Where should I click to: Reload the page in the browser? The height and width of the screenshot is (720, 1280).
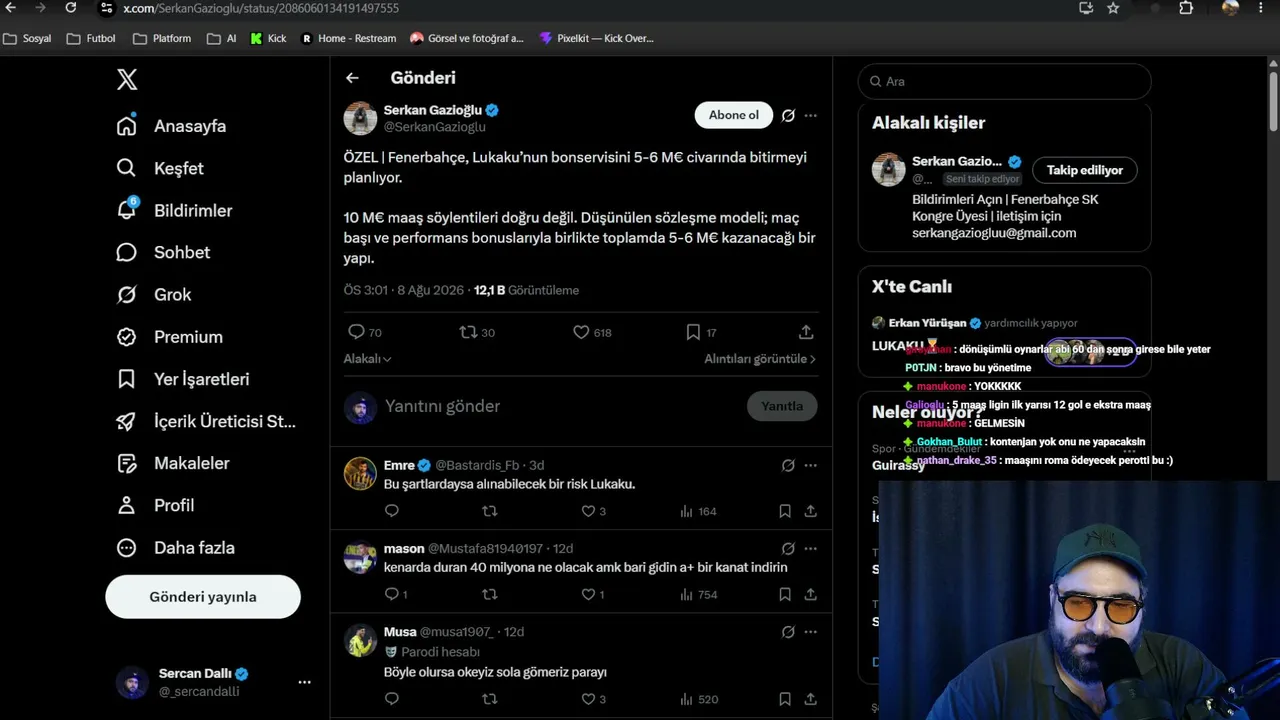(71, 8)
